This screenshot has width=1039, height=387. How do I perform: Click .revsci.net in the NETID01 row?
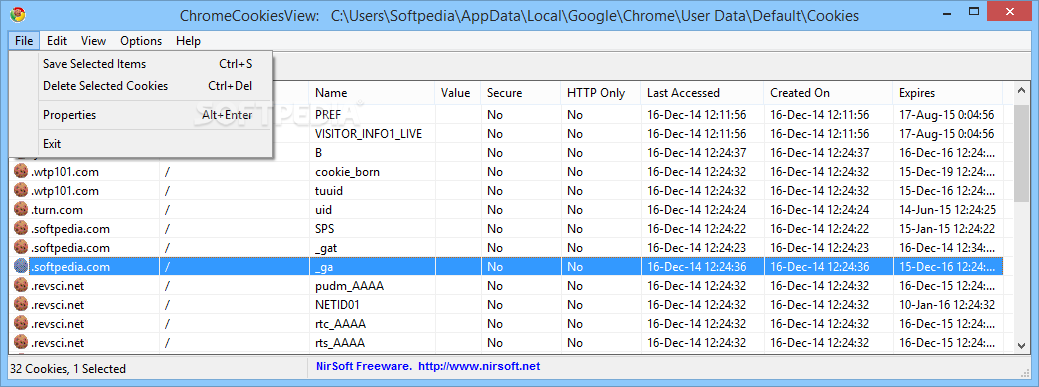[x=57, y=305]
